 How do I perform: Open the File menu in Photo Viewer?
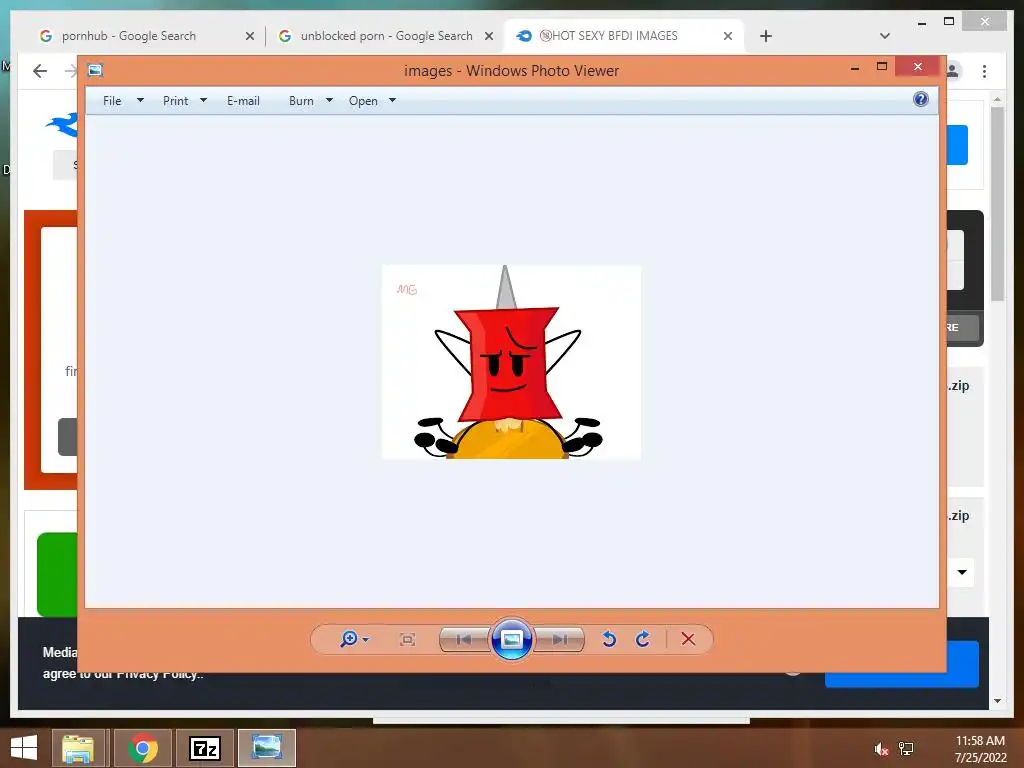click(112, 101)
